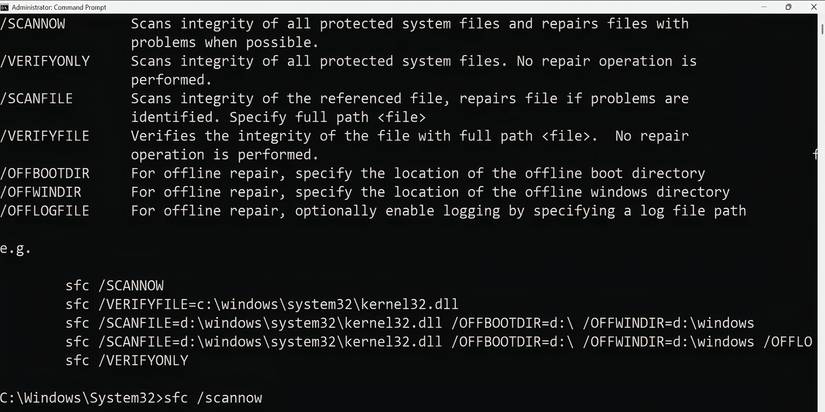
Task: Close the Administrator Command Prompt window
Action: (814, 6)
